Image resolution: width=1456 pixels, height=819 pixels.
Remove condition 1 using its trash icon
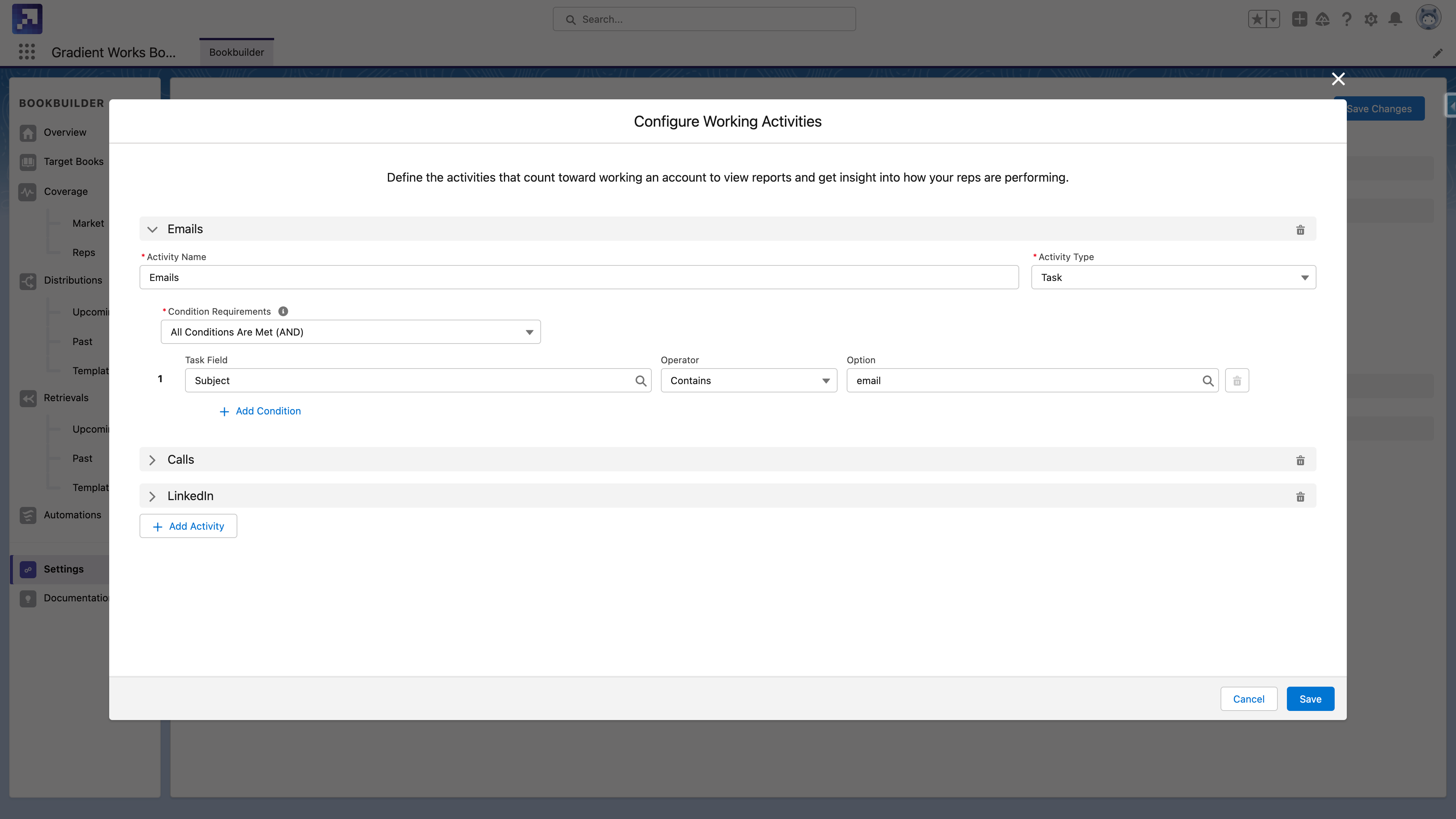(x=1237, y=380)
